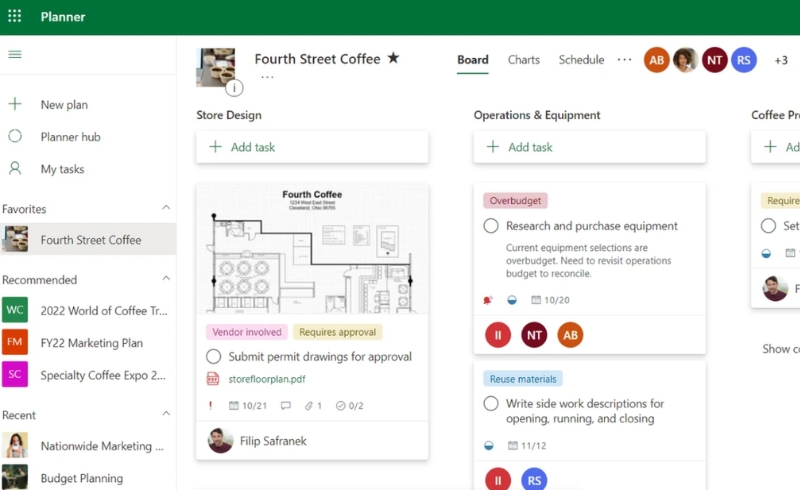The image size is (800, 490).
Task: Complete the first task in the Coffee column
Action: click(x=768, y=226)
